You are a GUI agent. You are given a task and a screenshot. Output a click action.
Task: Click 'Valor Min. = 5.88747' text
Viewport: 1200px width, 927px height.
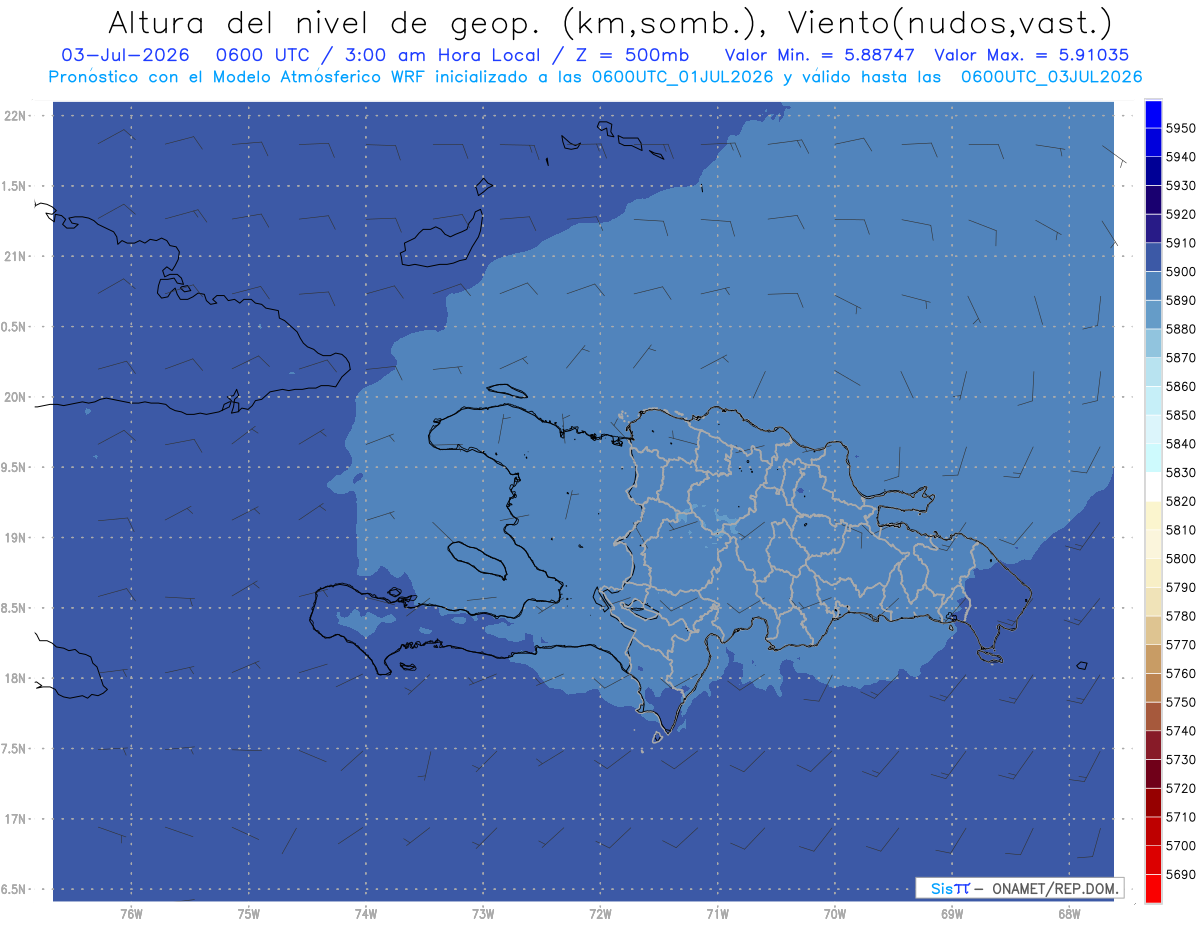pos(820,55)
